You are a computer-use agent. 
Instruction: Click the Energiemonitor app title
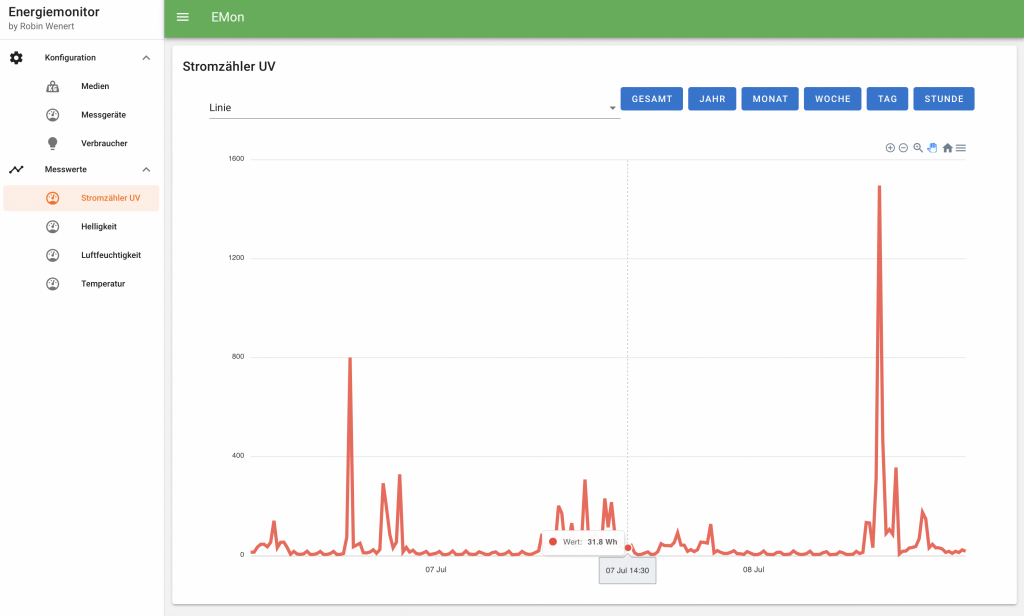tap(54, 12)
